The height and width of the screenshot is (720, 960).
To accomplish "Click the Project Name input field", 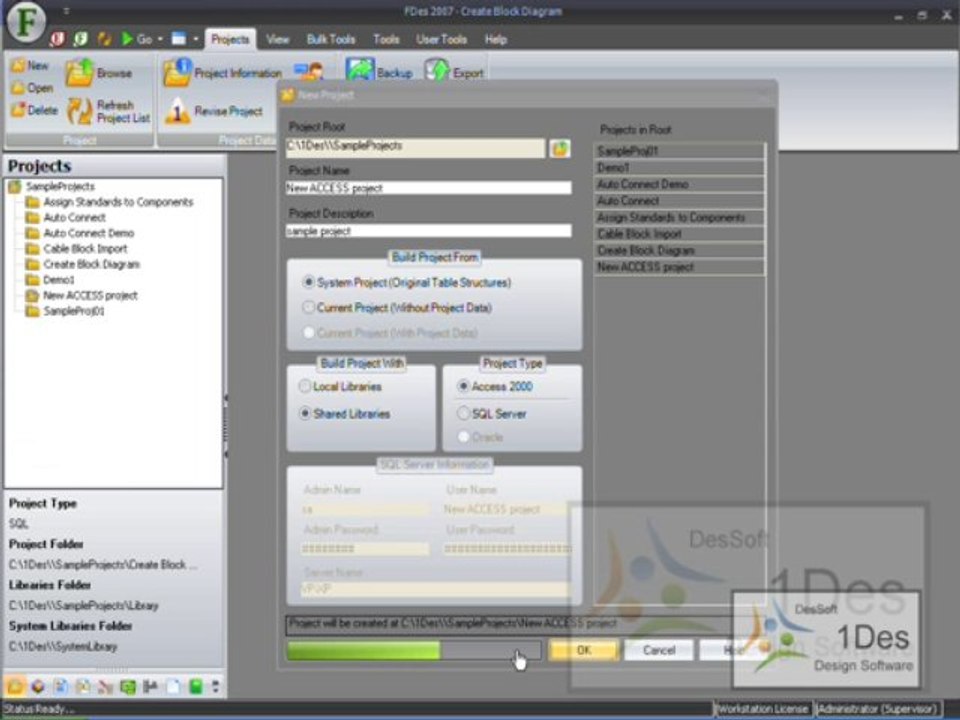I will tap(429, 188).
